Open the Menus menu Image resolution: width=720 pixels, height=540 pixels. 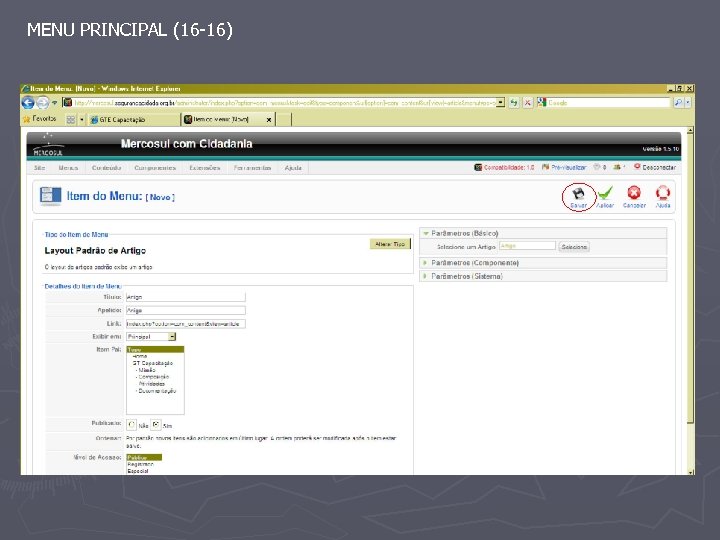click(x=68, y=168)
